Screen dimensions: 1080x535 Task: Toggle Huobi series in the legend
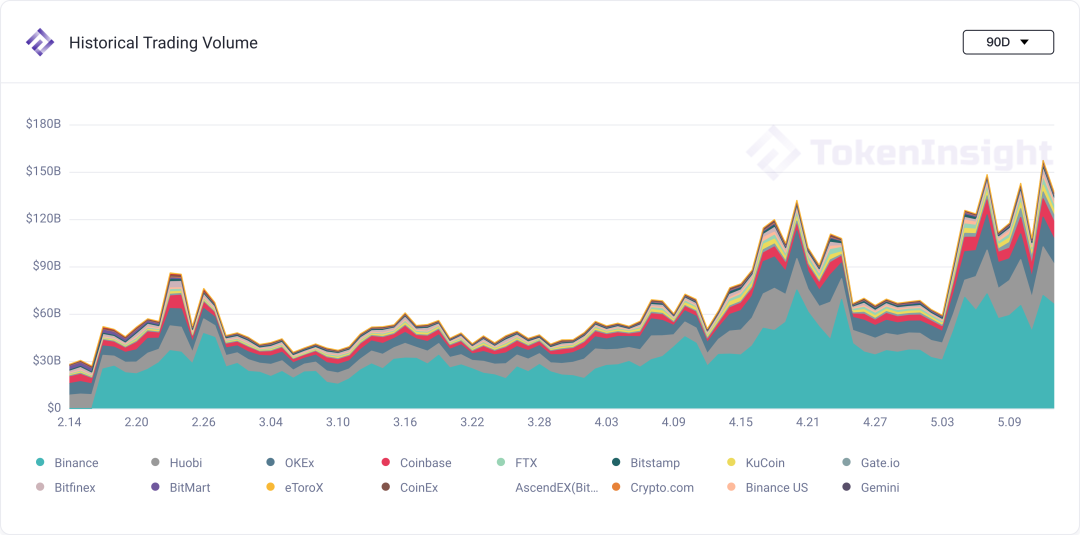176,463
